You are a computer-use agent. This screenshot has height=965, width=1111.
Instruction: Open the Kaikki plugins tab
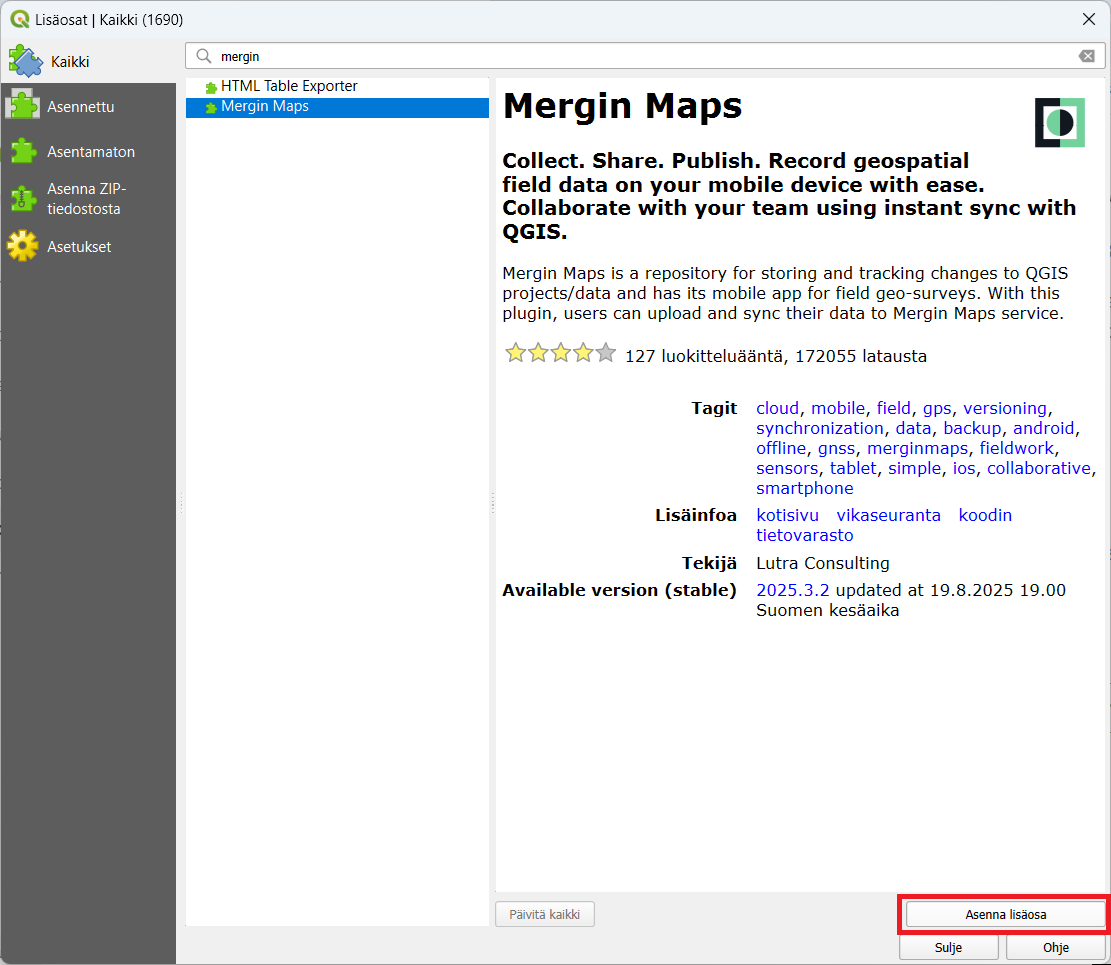coord(89,62)
